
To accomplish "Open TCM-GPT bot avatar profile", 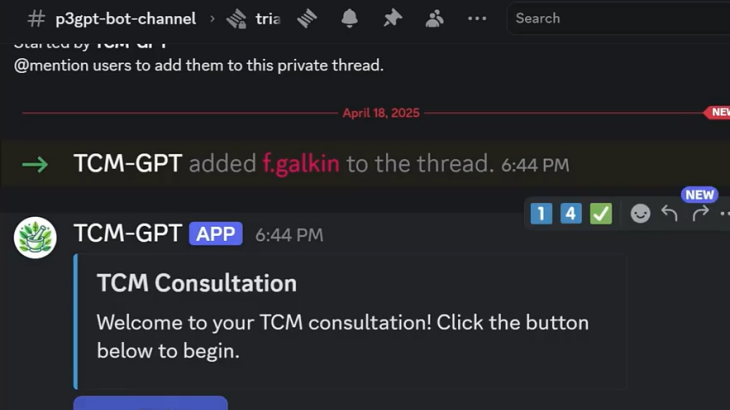I will [35, 237].
